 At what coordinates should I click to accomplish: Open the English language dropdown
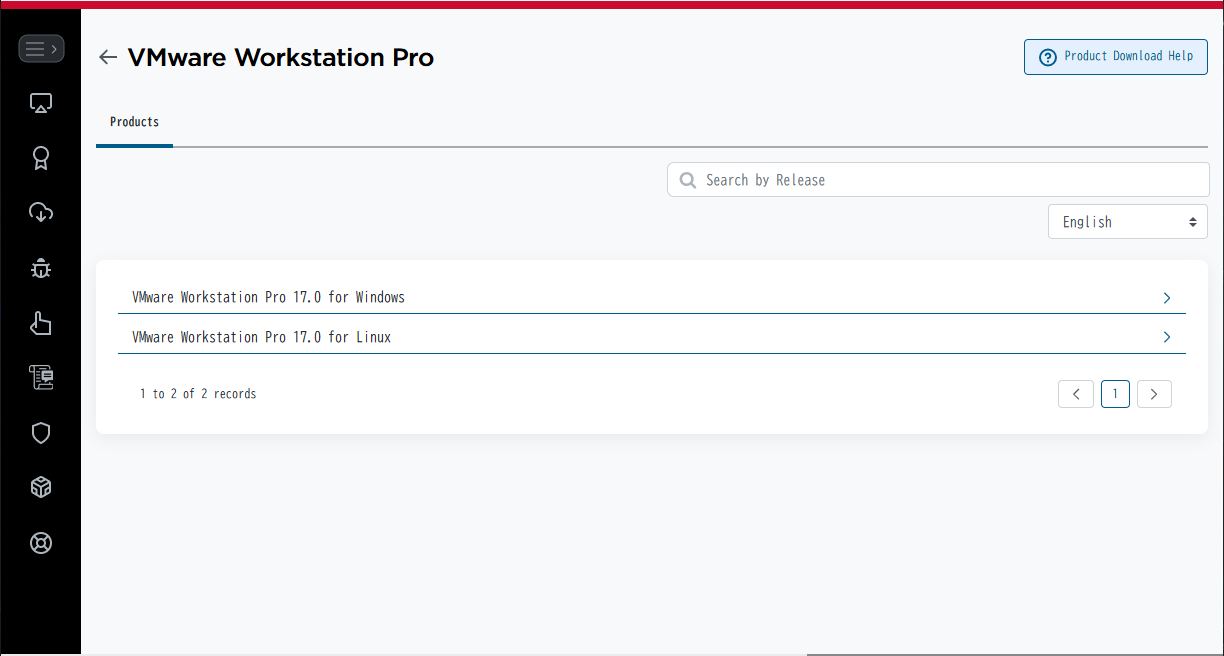1127,222
